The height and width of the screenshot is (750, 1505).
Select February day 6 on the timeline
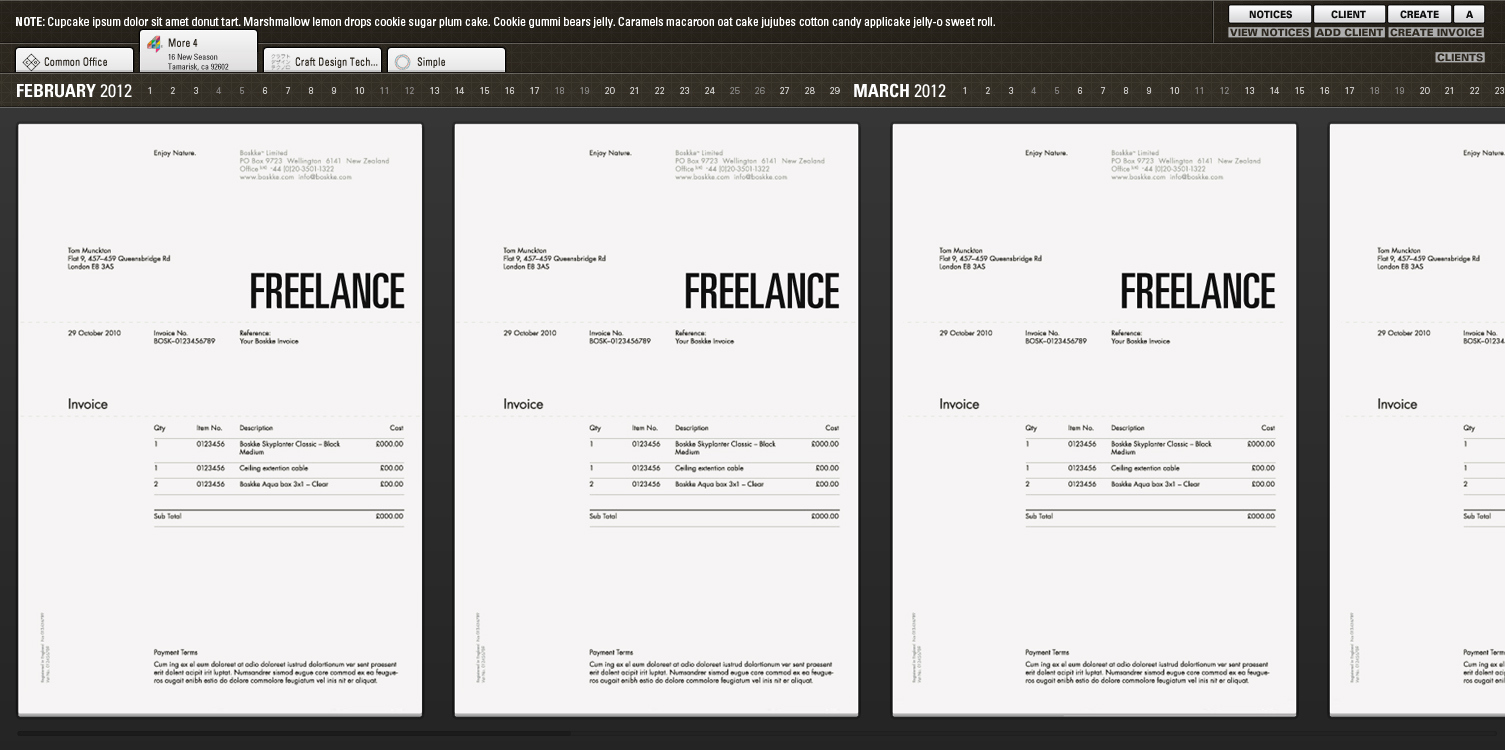point(265,91)
